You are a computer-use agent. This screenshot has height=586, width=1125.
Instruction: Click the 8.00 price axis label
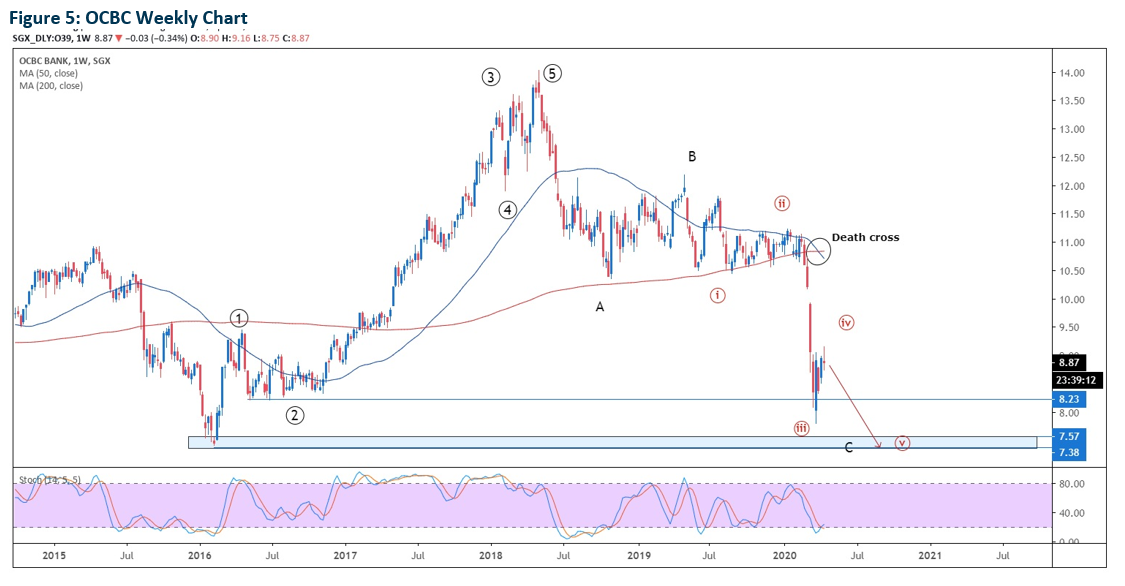pos(1069,413)
